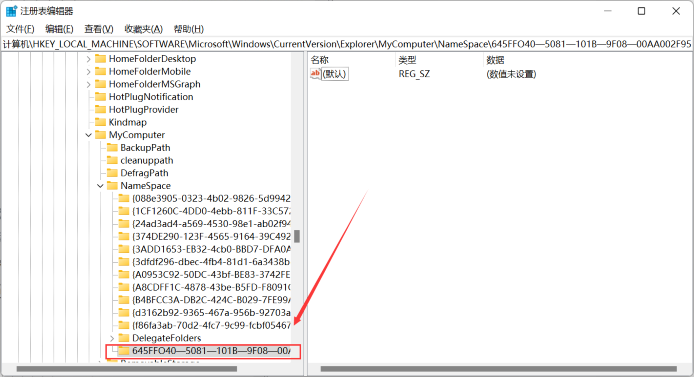Click the {A0953C92 key folder icon
Screen dimensions: 694x377
[x=124, y=275]
